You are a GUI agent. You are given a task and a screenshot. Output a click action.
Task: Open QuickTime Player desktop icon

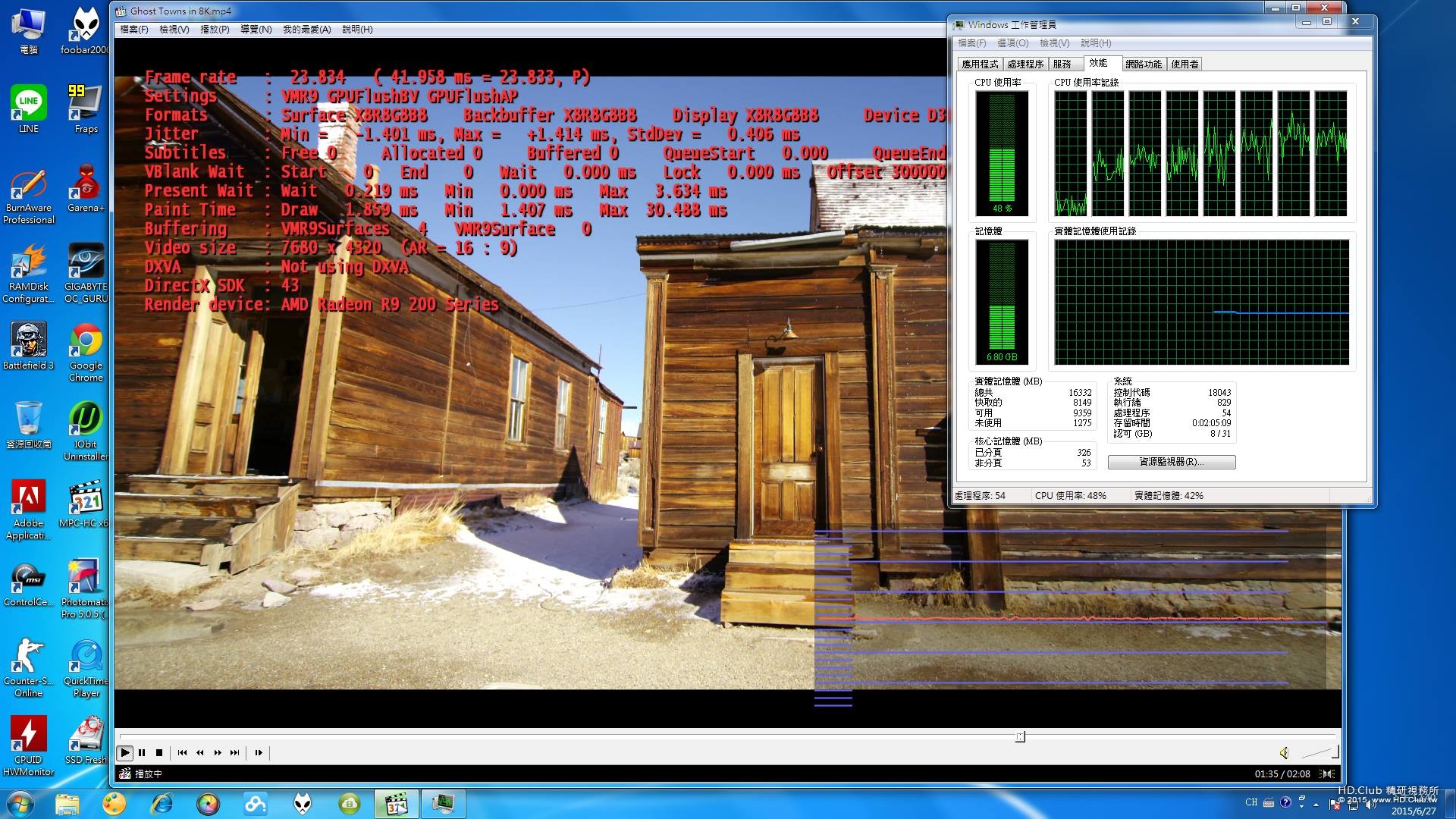(x=85, y=668)
